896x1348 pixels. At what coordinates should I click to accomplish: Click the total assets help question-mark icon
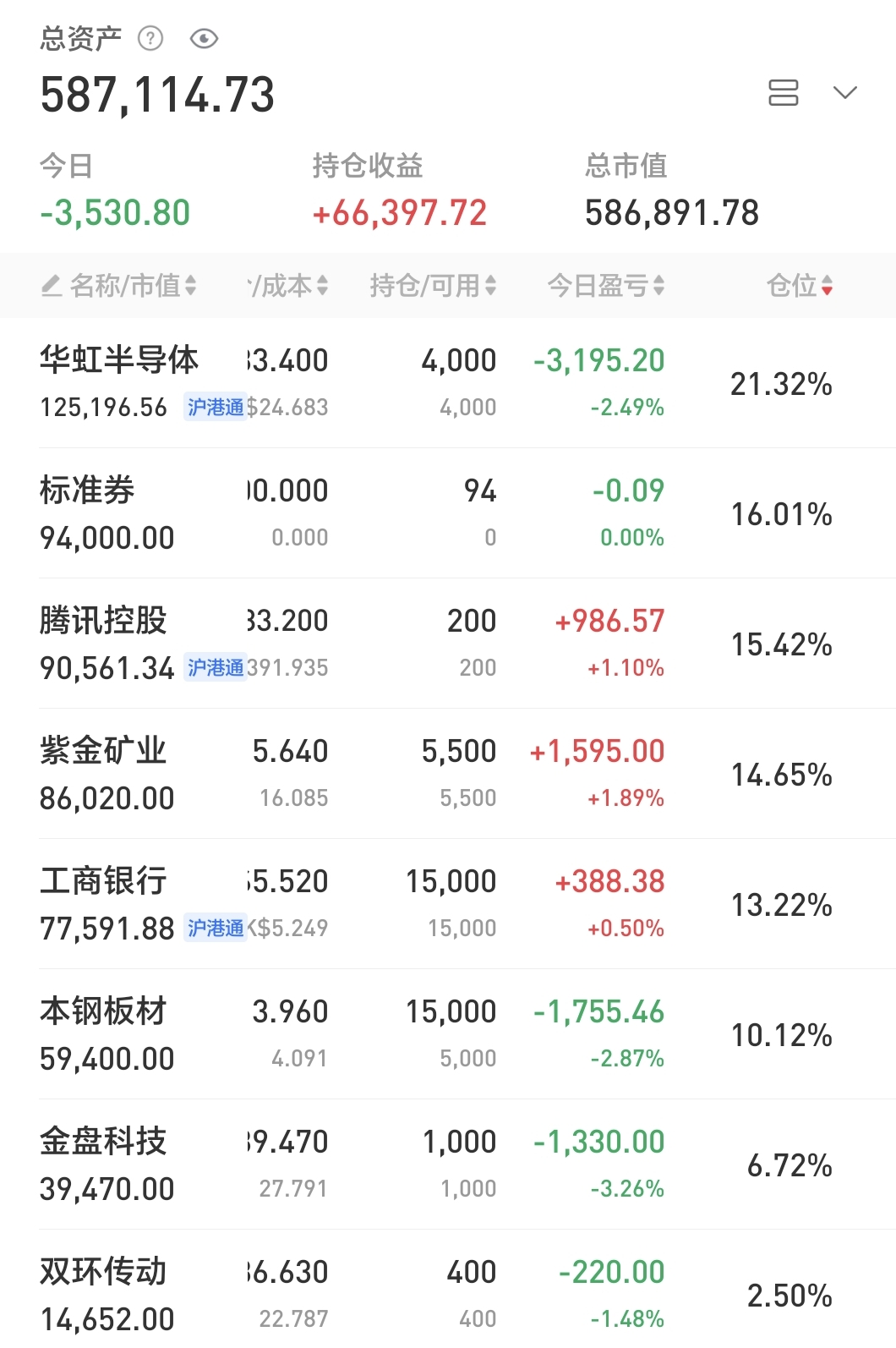pyautogui.click(x=150, y=38)
